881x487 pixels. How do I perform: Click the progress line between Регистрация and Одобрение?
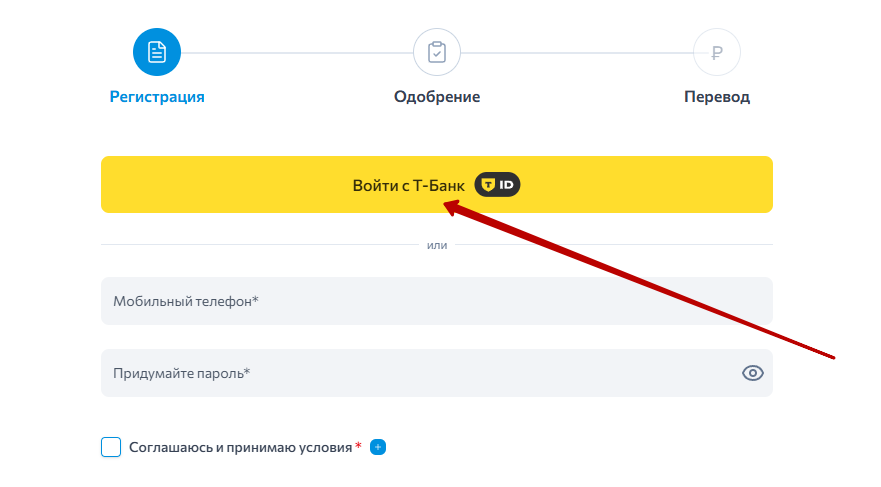pos(297,52)
